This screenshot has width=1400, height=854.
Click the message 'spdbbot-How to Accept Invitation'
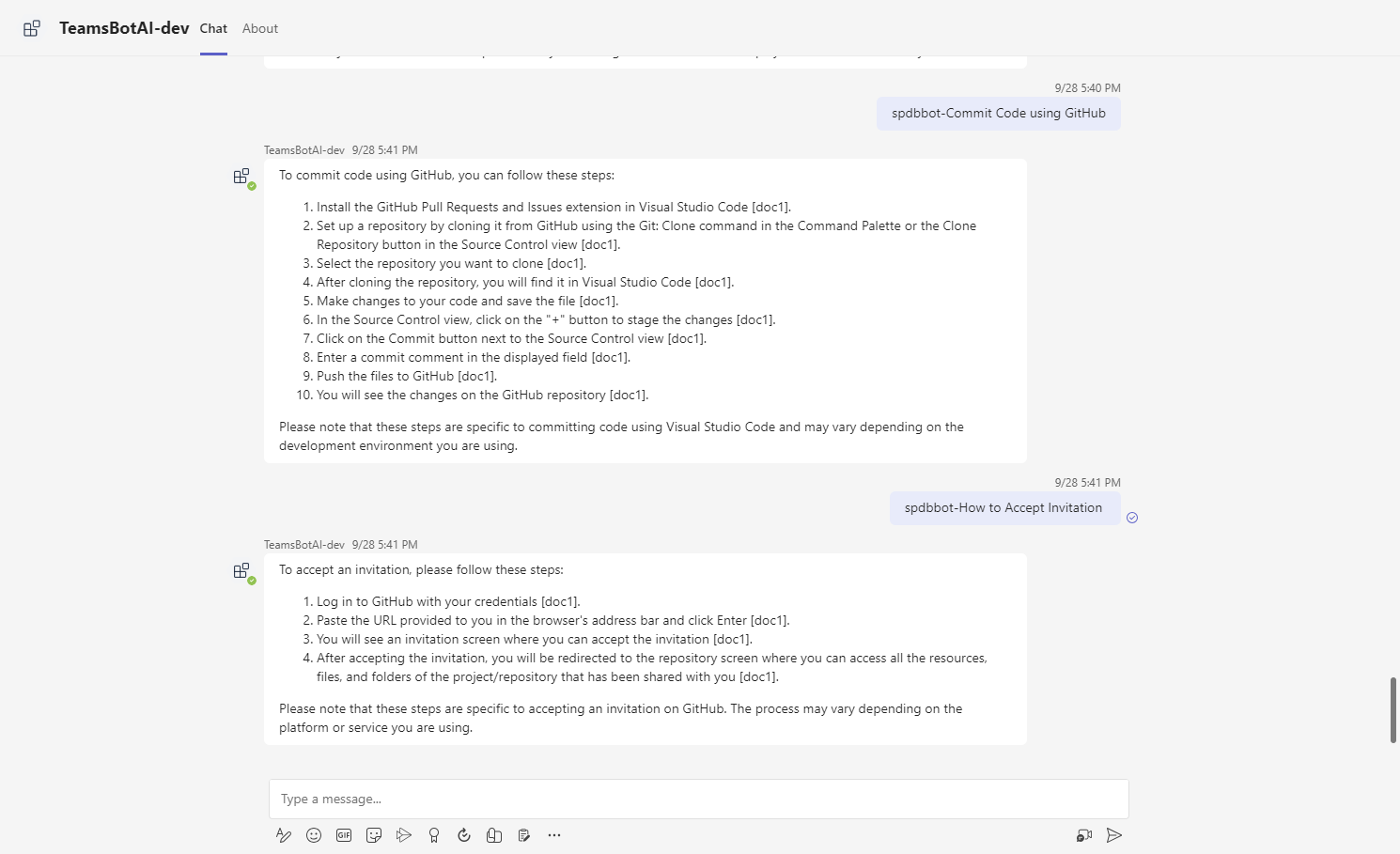tap(1003, 508)
